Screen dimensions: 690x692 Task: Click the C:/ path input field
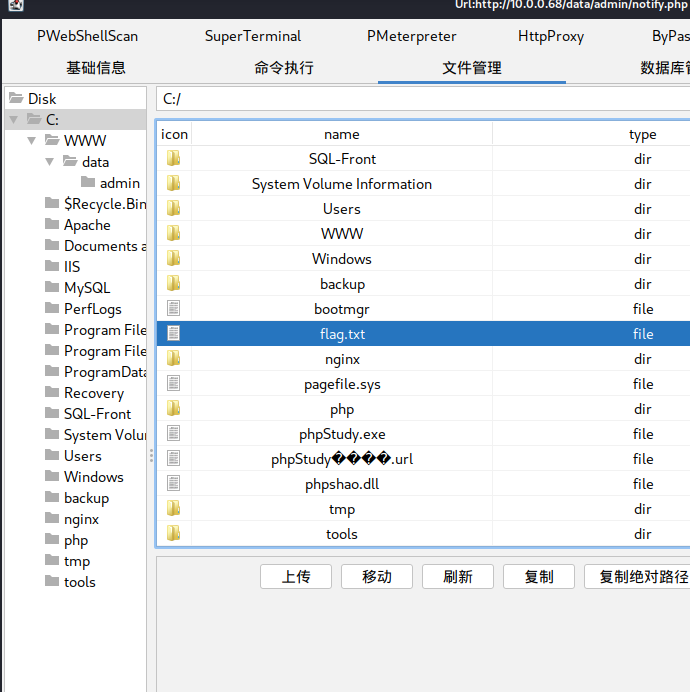pyautogui.click(x=420, y=99)
